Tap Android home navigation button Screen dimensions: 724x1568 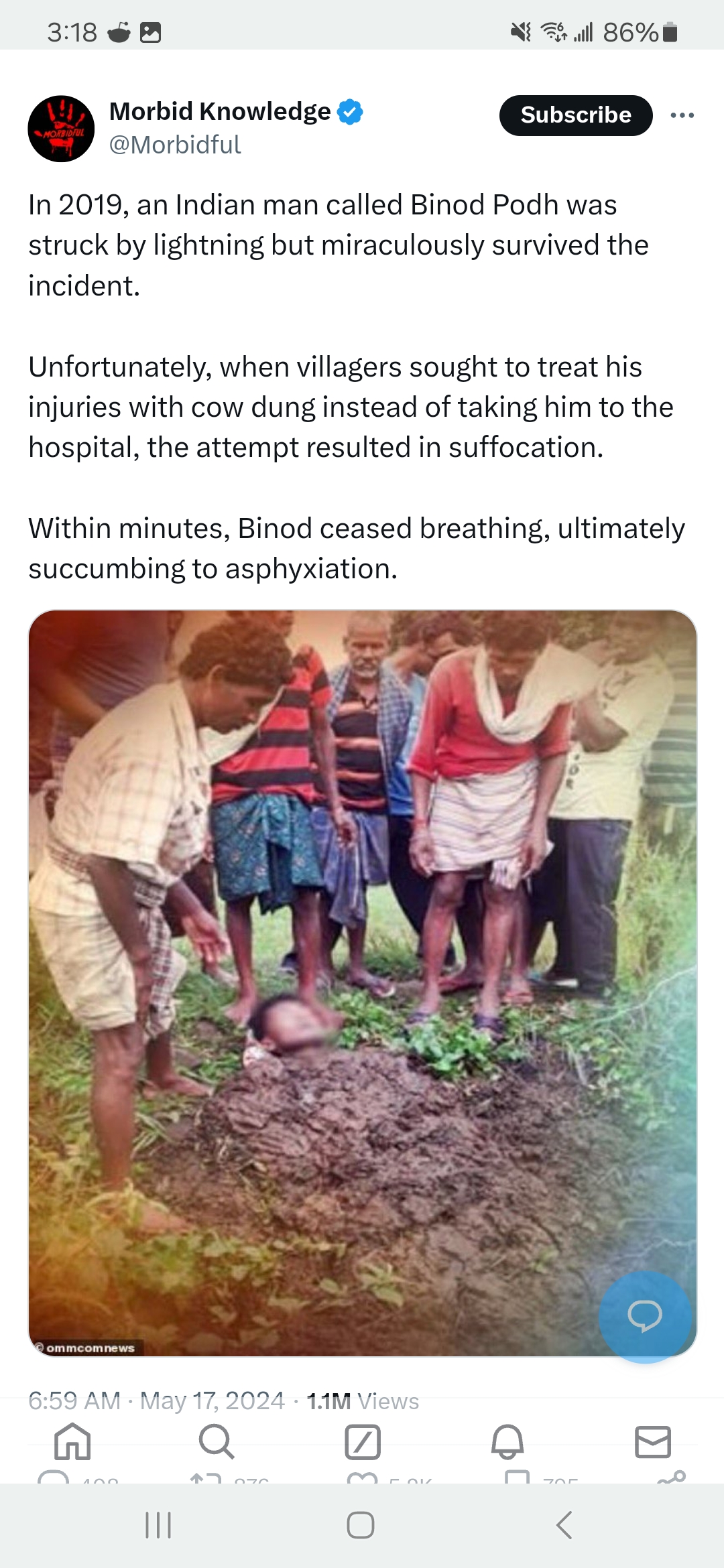click(361, 1524)
